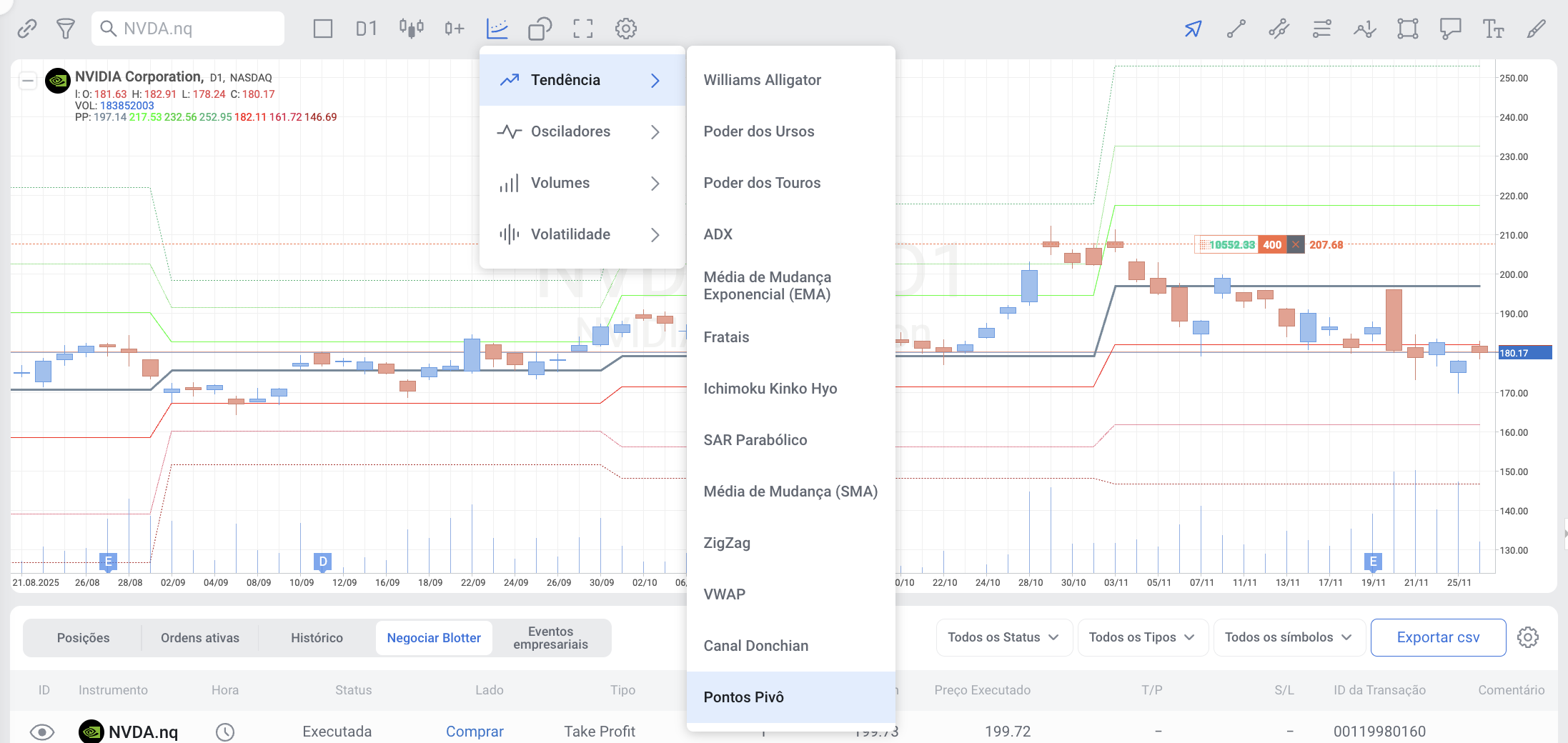This screenshot has height=743, width=1568.
Task: Open the candlestick chart type icon
Action: 411,29
